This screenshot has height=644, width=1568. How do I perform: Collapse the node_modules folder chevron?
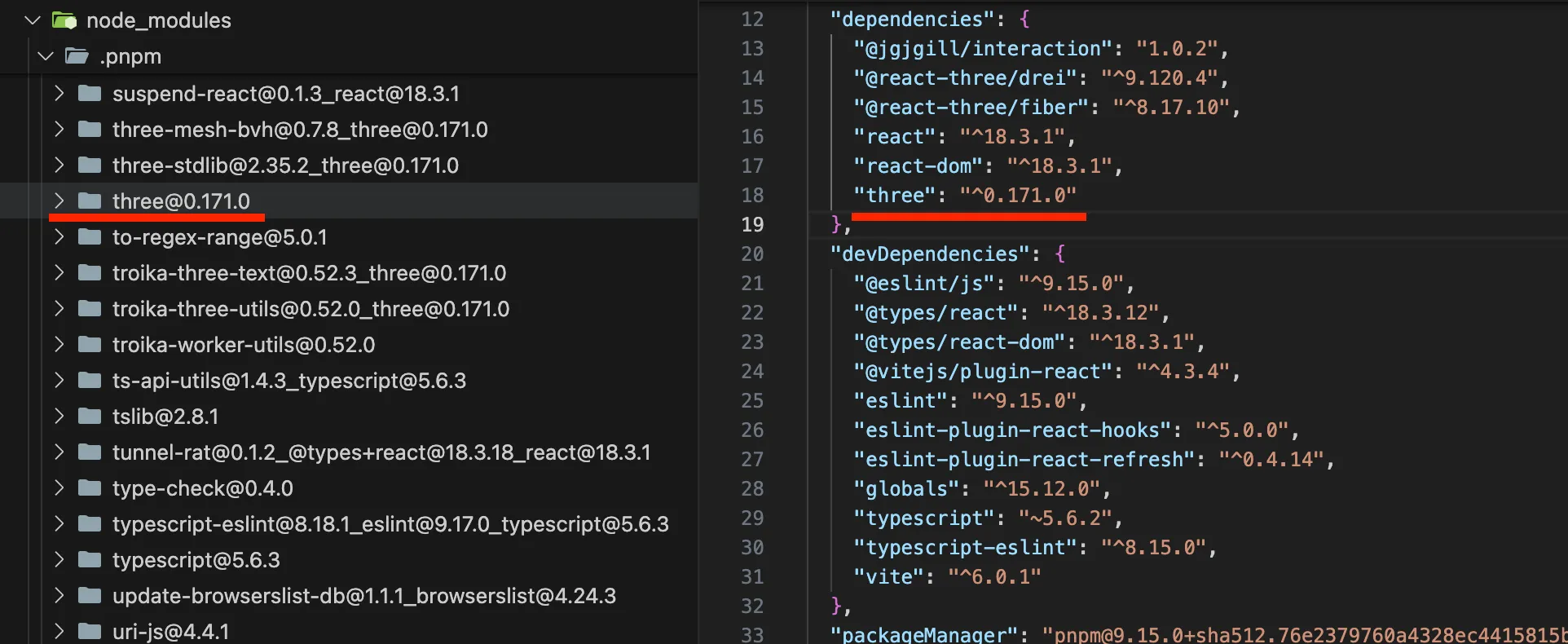tap(33, 20)
